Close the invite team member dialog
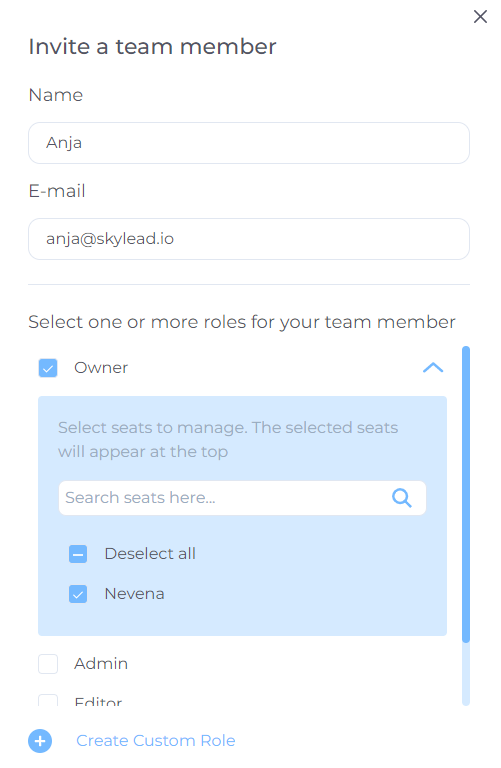501x768 pixels. pos(480,17)
